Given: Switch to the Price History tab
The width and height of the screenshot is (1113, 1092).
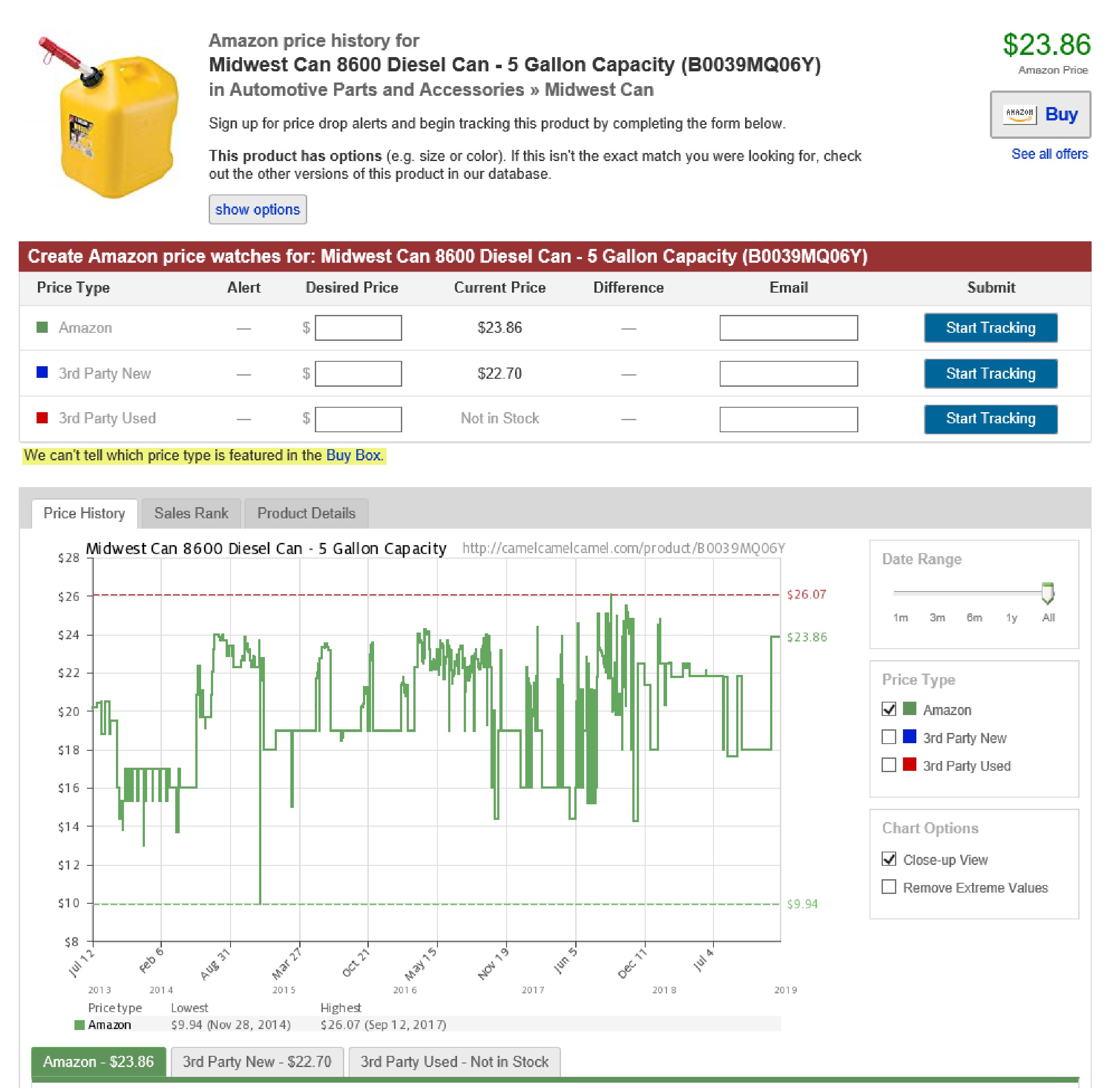Looking at the screenshot, I should (84, 513).
